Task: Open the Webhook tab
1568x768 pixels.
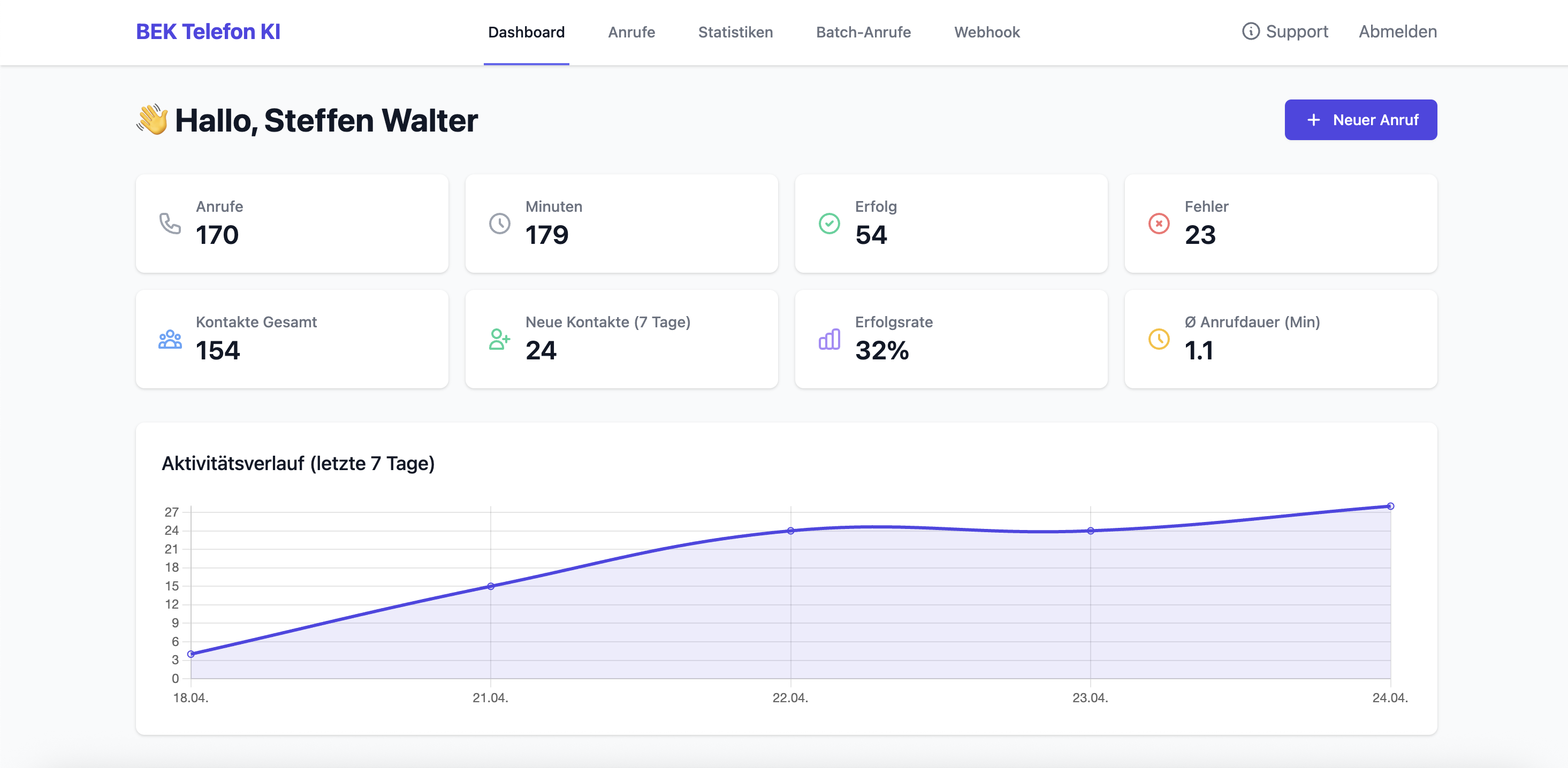Action: [x=987, y=32]
